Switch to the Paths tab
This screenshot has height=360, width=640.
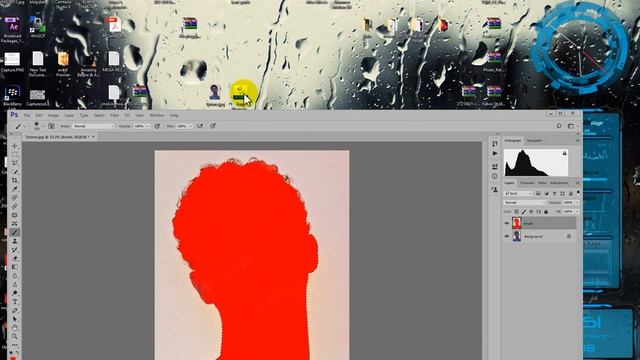pyautogui.click(x=542, y=183)
